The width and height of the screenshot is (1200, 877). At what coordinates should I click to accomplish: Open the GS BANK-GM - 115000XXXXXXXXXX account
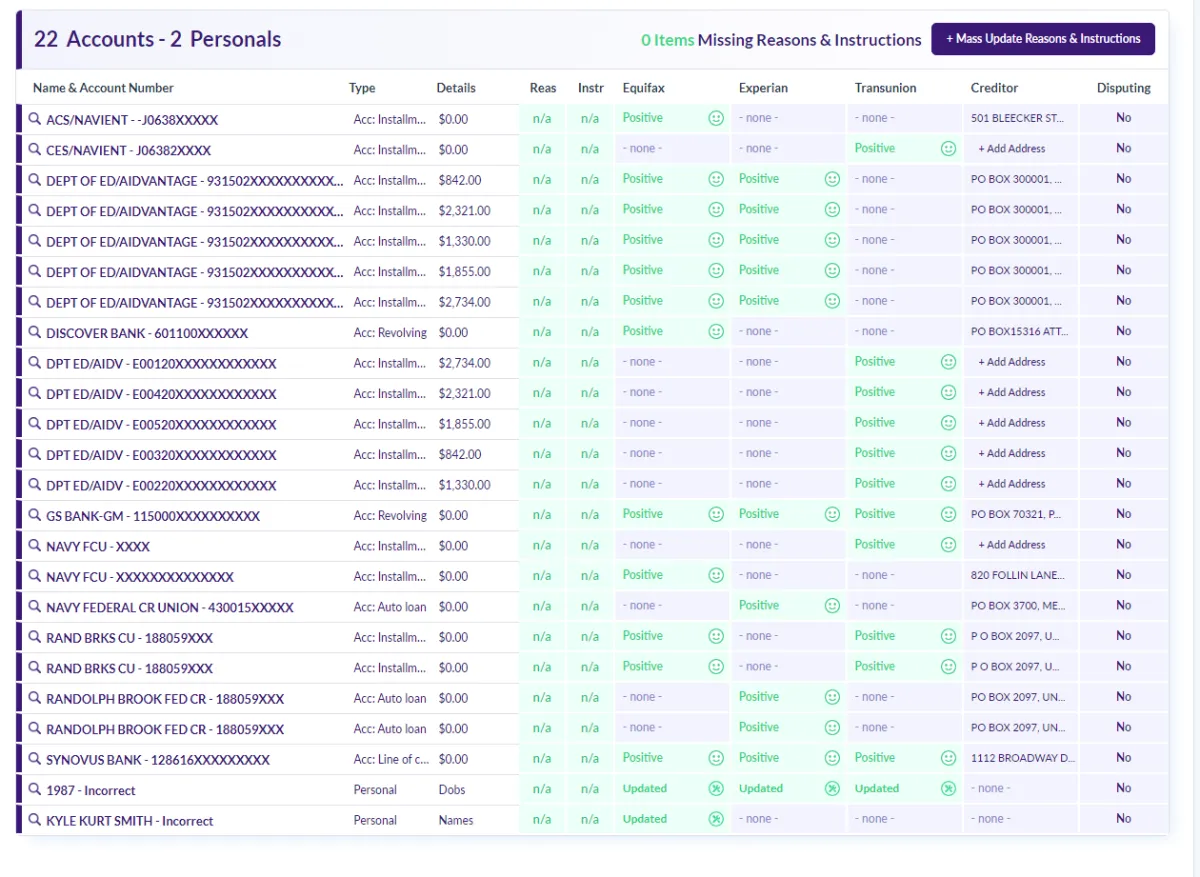(153, 516)
